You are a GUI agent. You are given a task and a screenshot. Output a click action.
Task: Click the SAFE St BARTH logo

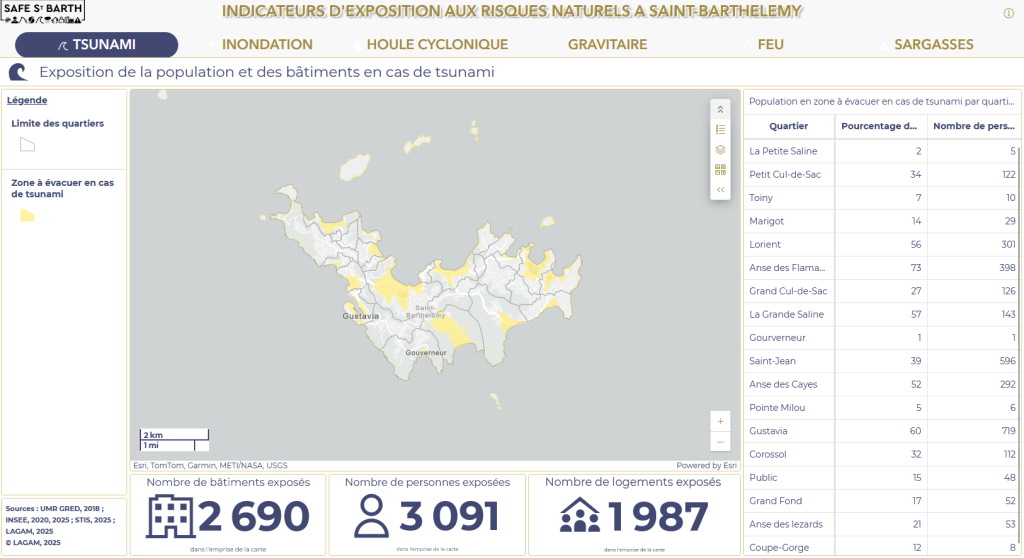43,12
